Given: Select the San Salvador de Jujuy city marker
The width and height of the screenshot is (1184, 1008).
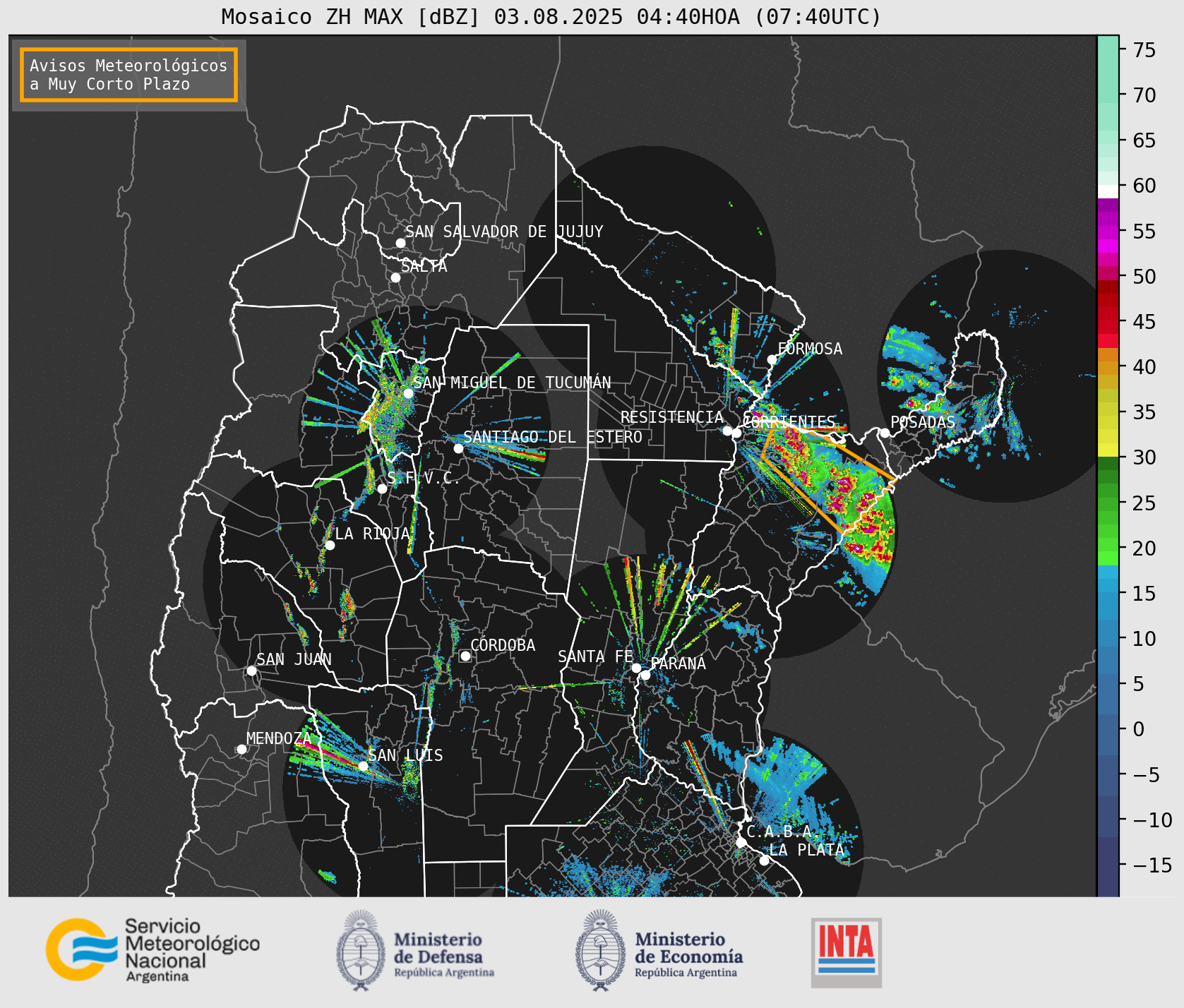Looking at the screenshot, I should click(x=400, y=243).
